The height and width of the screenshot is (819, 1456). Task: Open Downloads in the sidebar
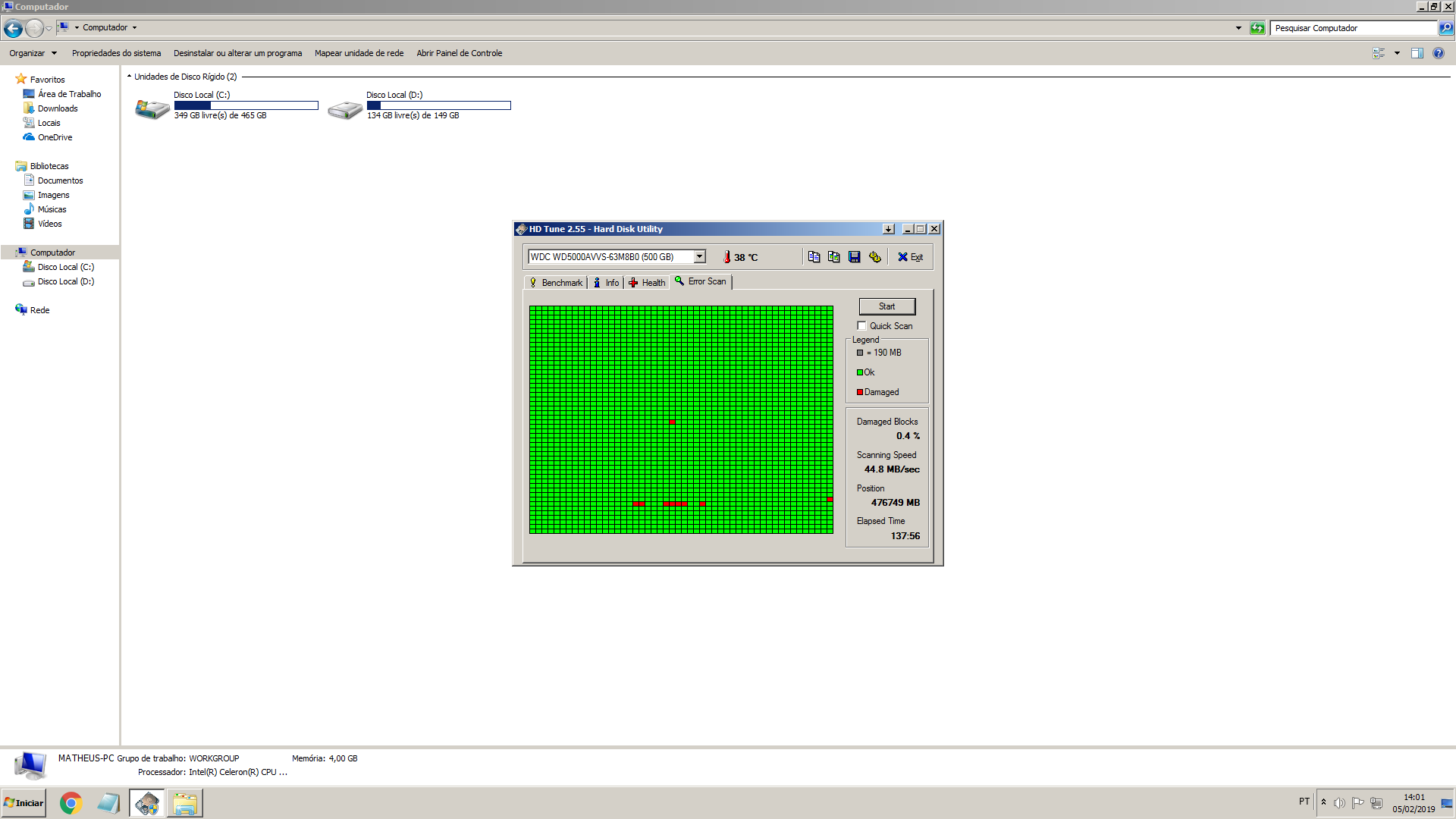(x=58, y=108)
